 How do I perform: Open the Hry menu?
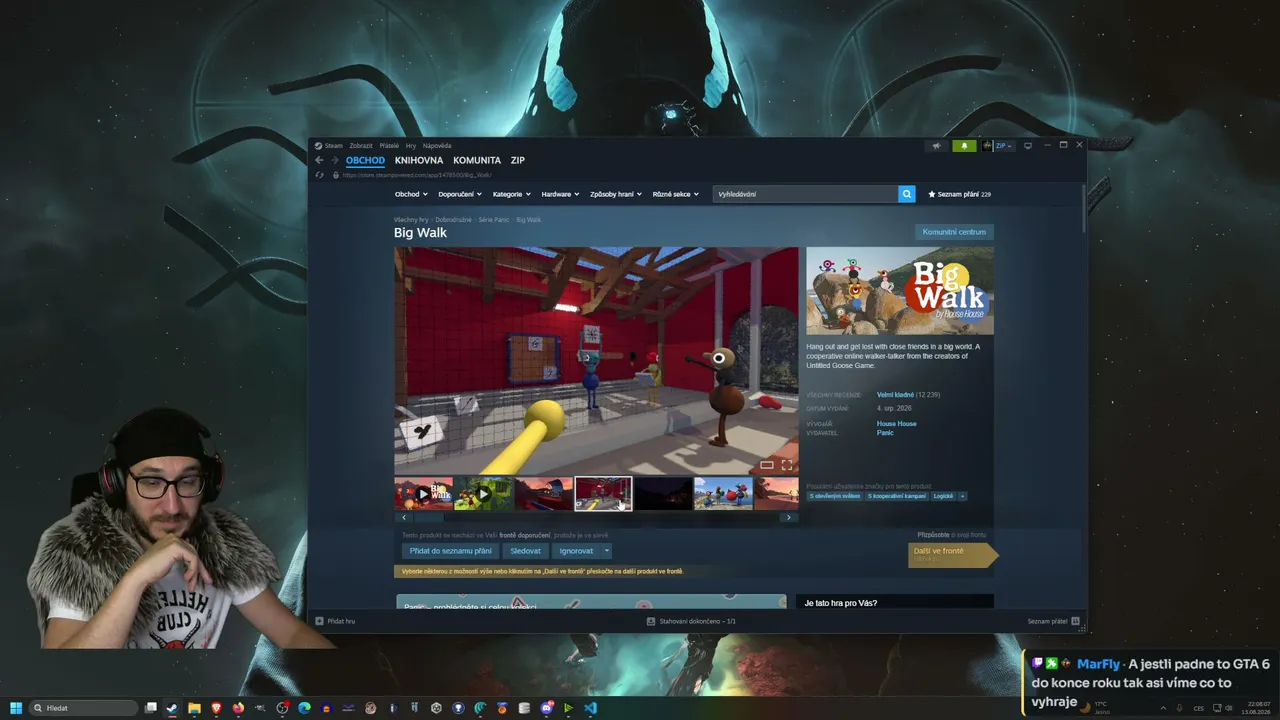tap(411, 146)
